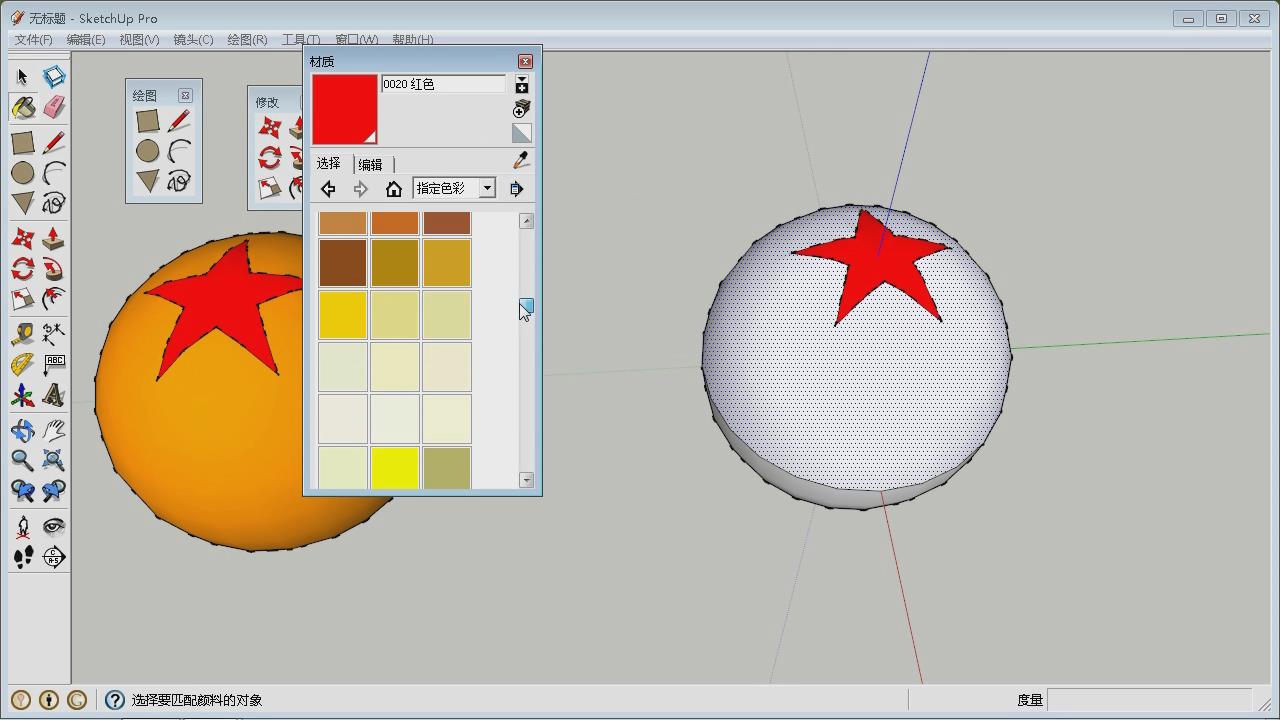Set material to default swatch button
Viewport: 1280px width, 720px height.
[521, 133]
